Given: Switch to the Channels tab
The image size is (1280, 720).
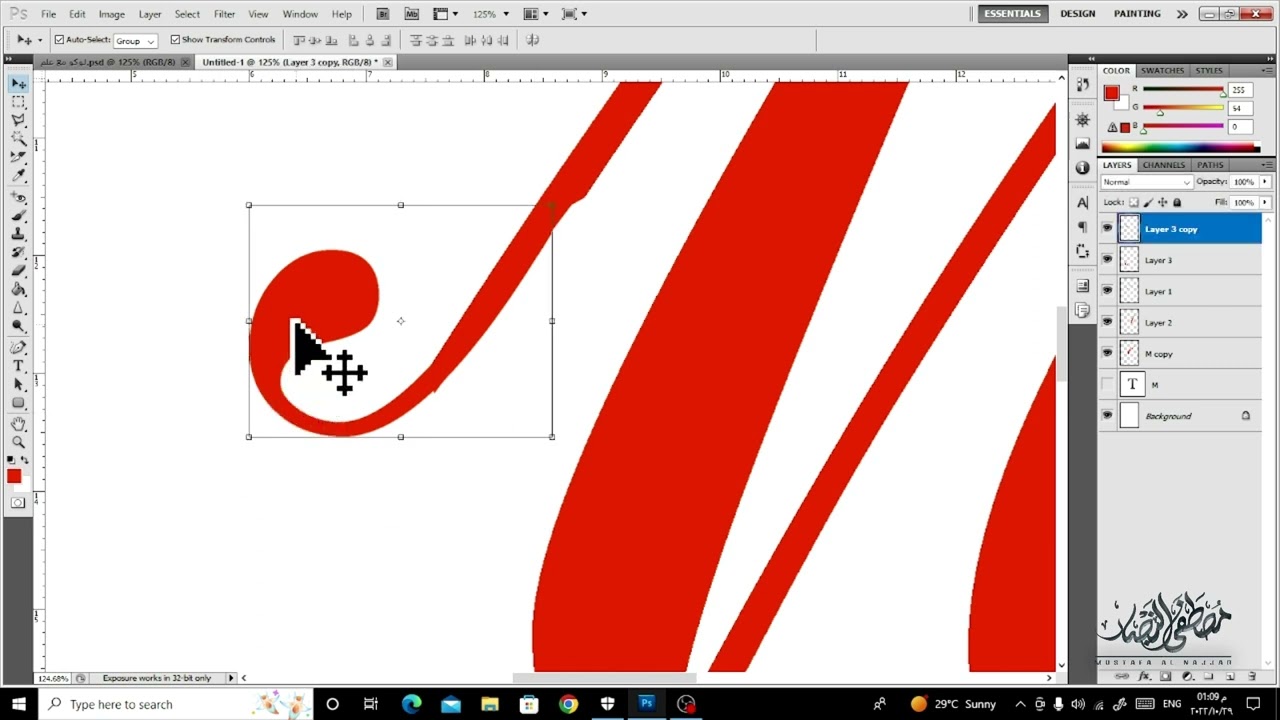Looking at the screenshot, I should (1164, 165).
